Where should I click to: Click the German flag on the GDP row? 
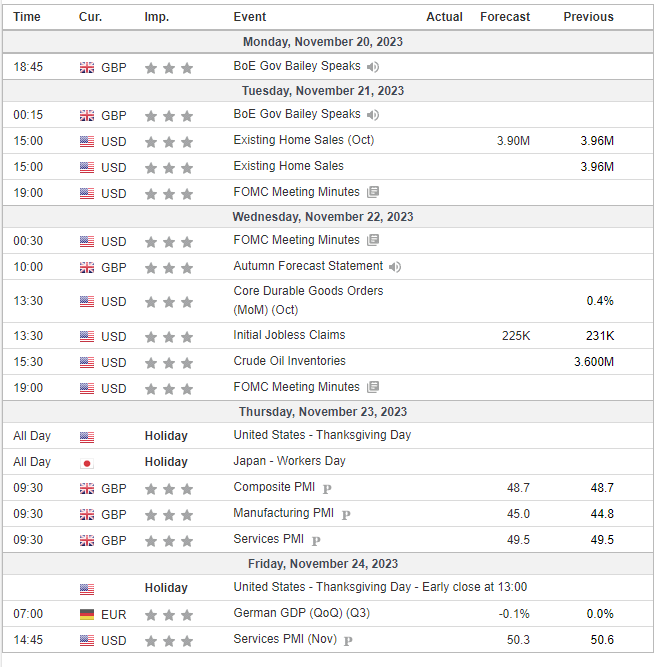[87, 614]
